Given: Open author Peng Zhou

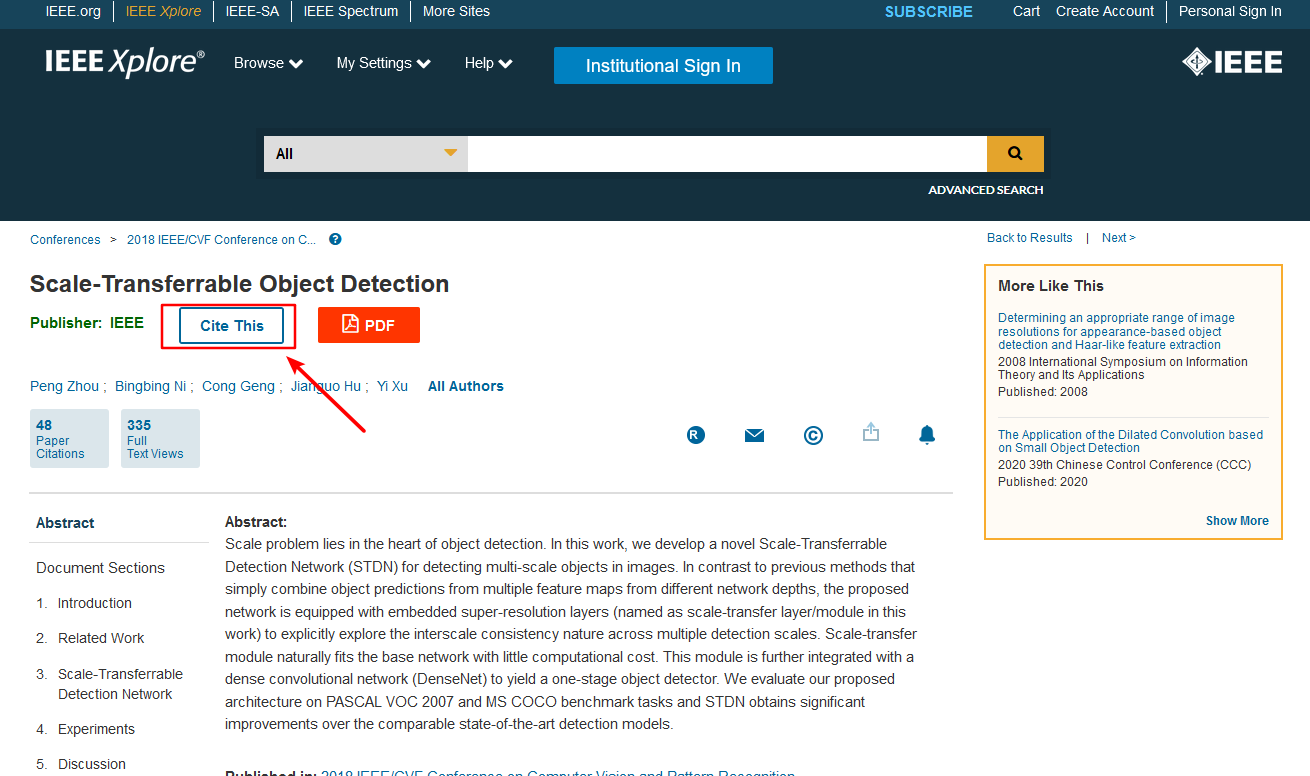Looking at the screenshot, I should coord(64,386).
